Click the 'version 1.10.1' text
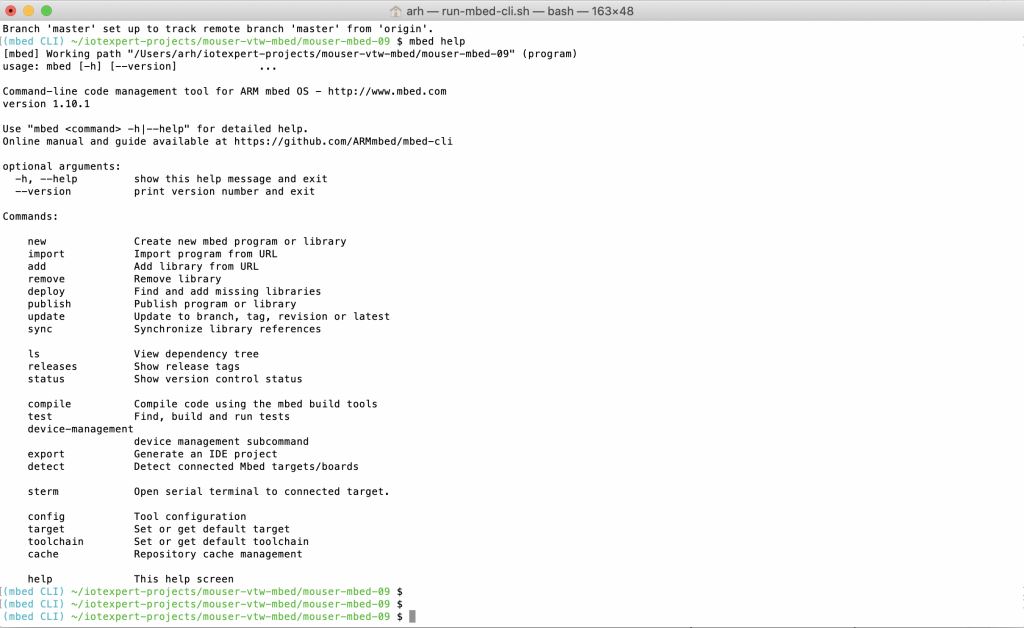 tap(46, 104)
